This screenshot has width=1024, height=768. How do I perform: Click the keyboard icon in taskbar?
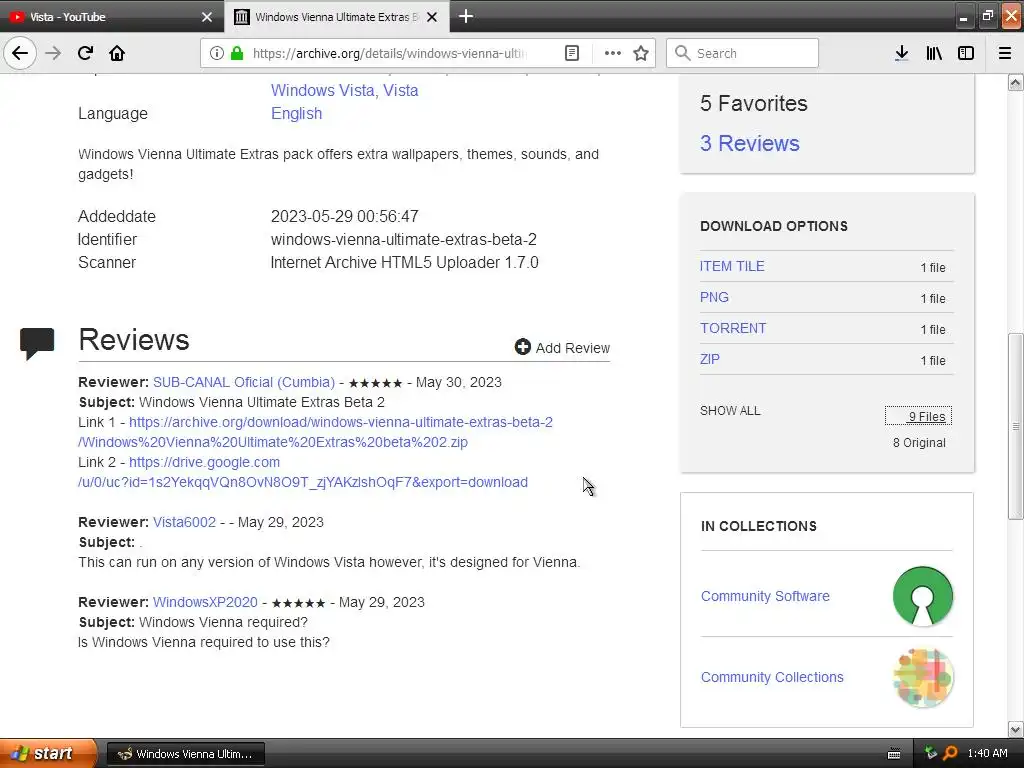(x=894, y=754)
